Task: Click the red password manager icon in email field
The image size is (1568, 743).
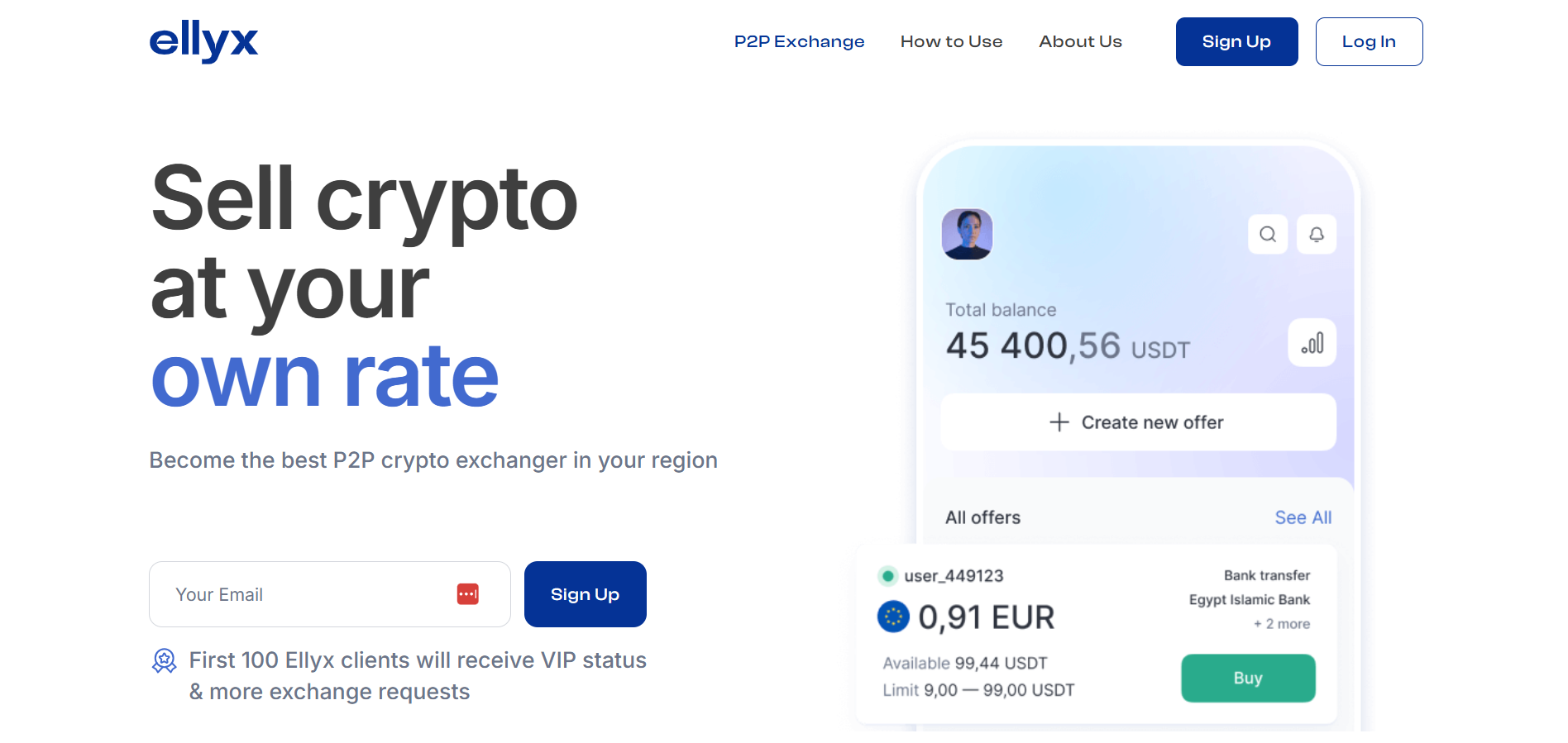Action: (x=467, y=594)
